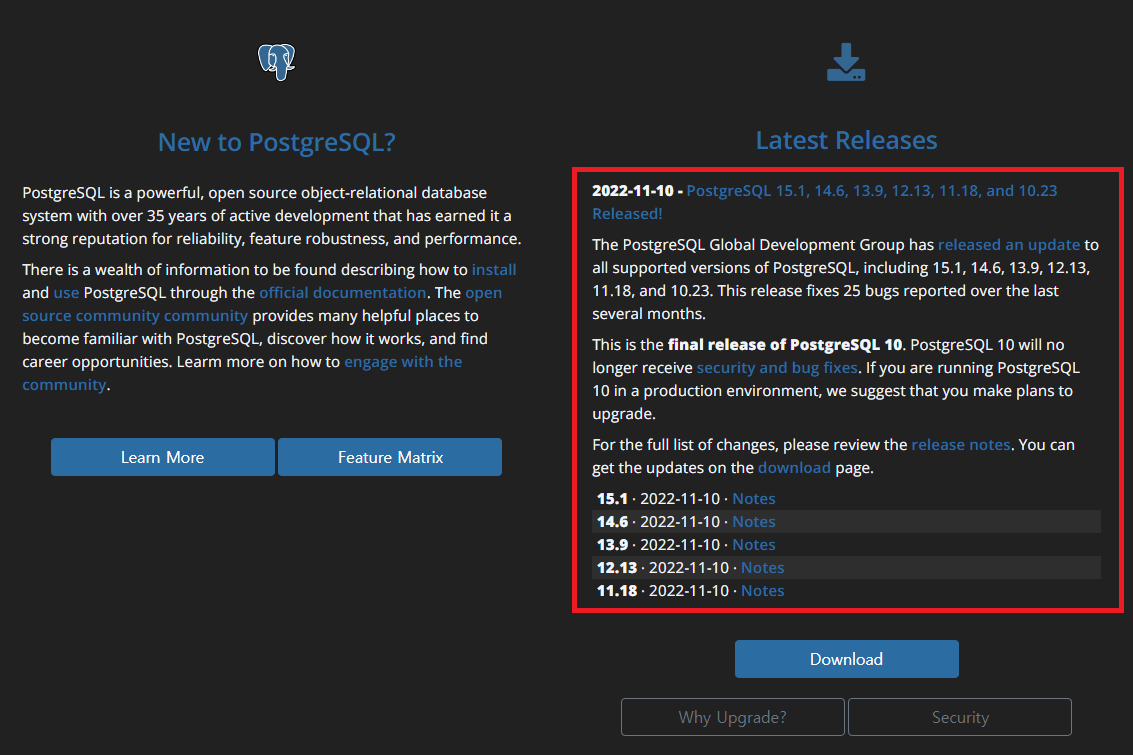
Task: Click the blue Download button
Action: point(847,659)
